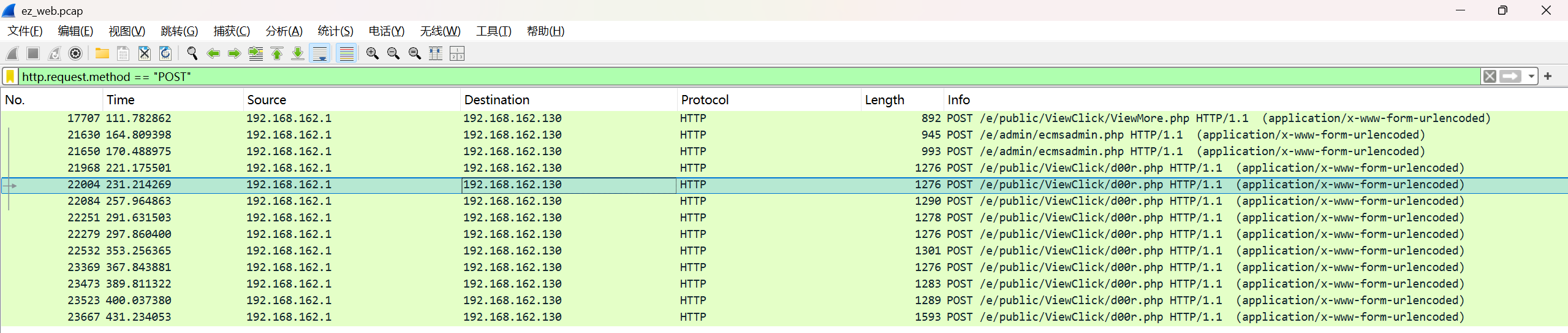Sort packets by Time column header

click(x=121, y=100)
